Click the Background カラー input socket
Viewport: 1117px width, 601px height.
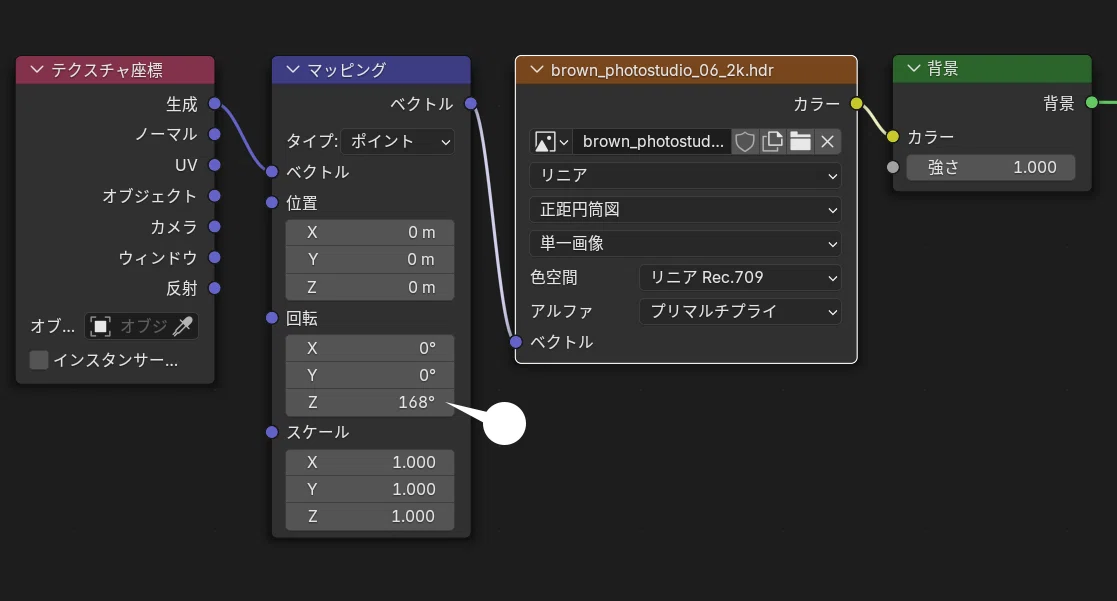click(893, 136)
